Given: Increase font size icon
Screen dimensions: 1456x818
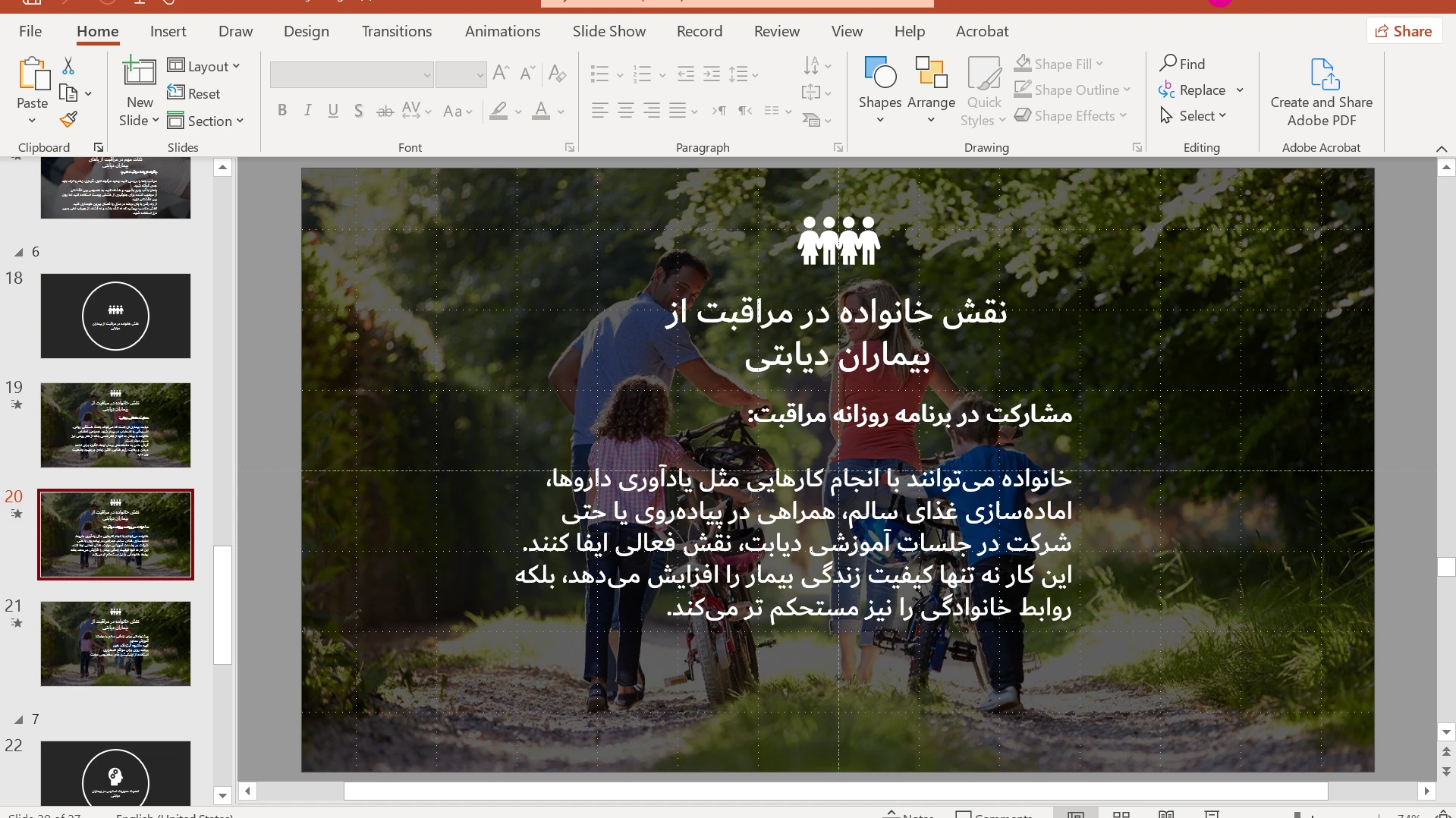Looking at the screenshot, I should pyautogui.click(x=501, y=73).
